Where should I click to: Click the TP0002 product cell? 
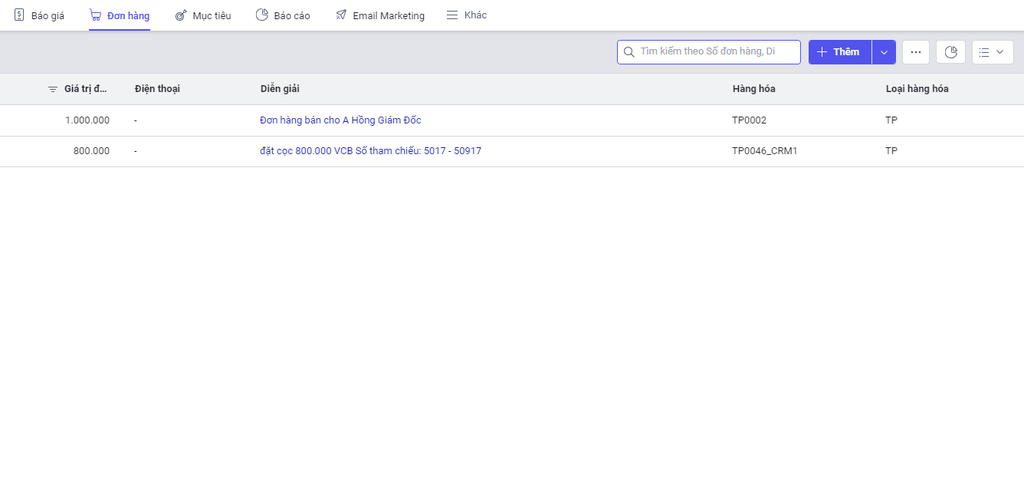click(x=749, y=120)
